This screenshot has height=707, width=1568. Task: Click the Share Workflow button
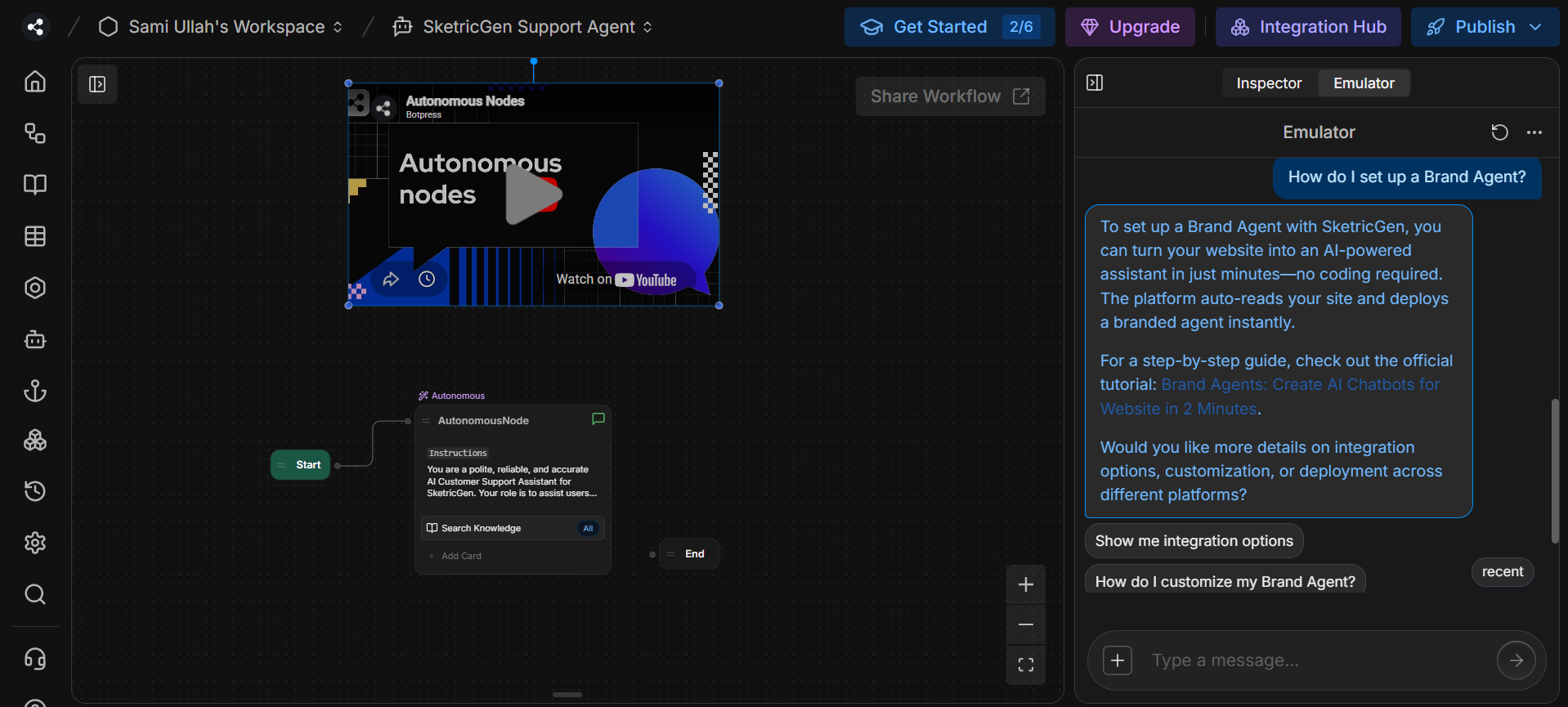[x=950, y=96]
